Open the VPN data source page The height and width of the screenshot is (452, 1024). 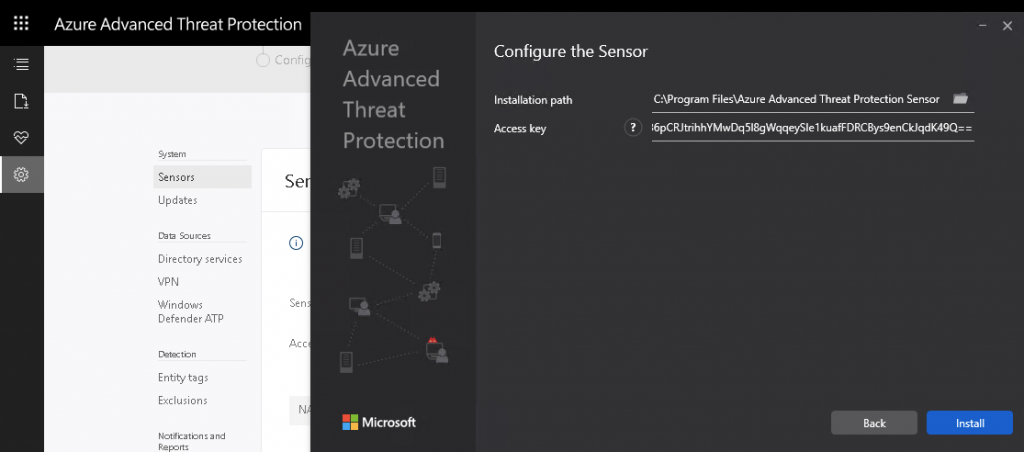coord(168,282)
